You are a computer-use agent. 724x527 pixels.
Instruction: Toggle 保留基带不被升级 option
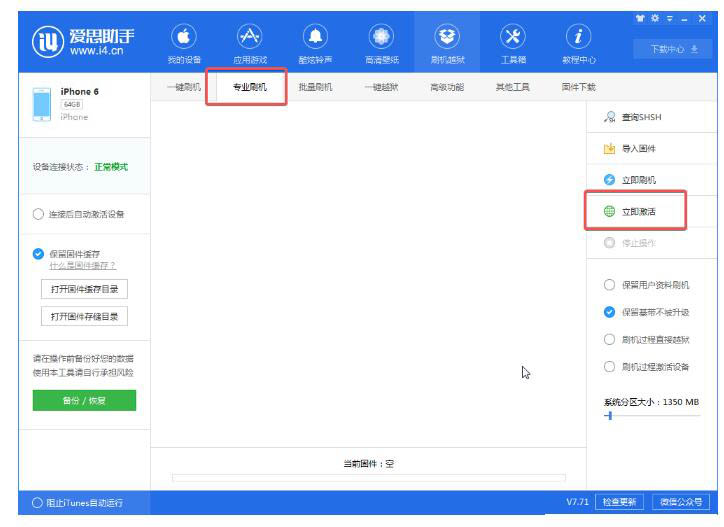tap(609, 312)
